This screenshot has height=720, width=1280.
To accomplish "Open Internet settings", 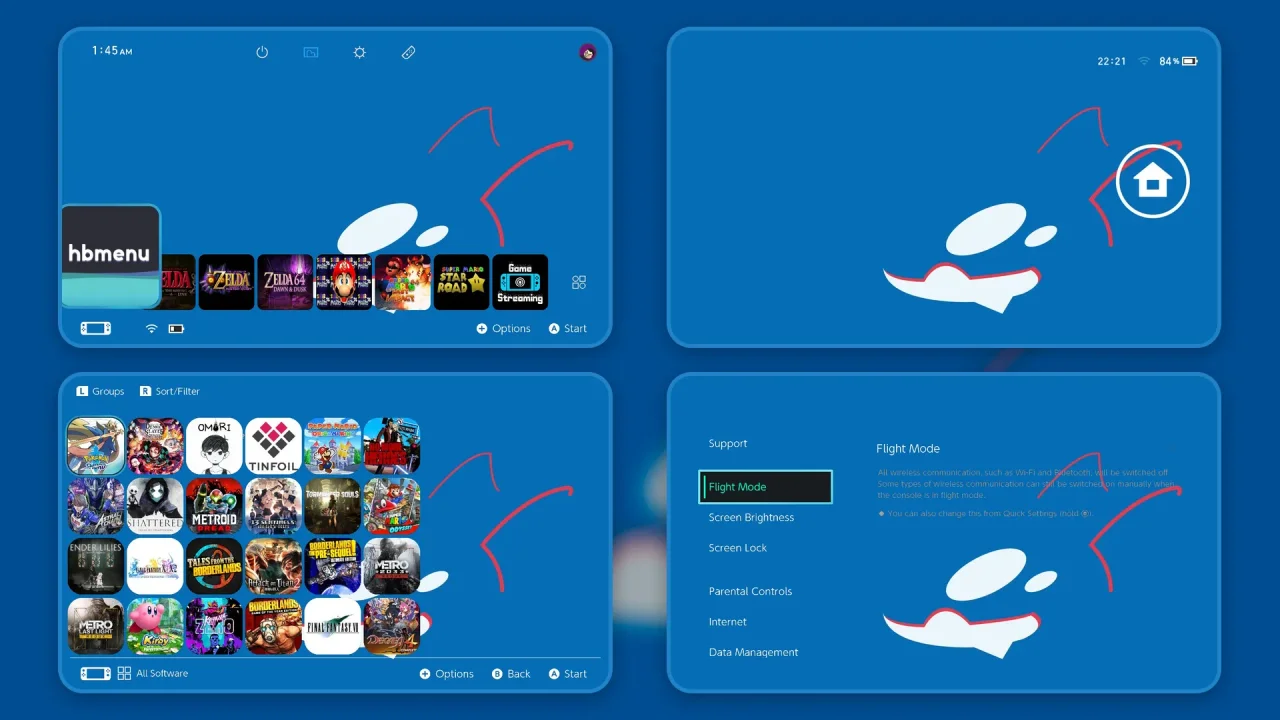I will [x=728, y=622].
